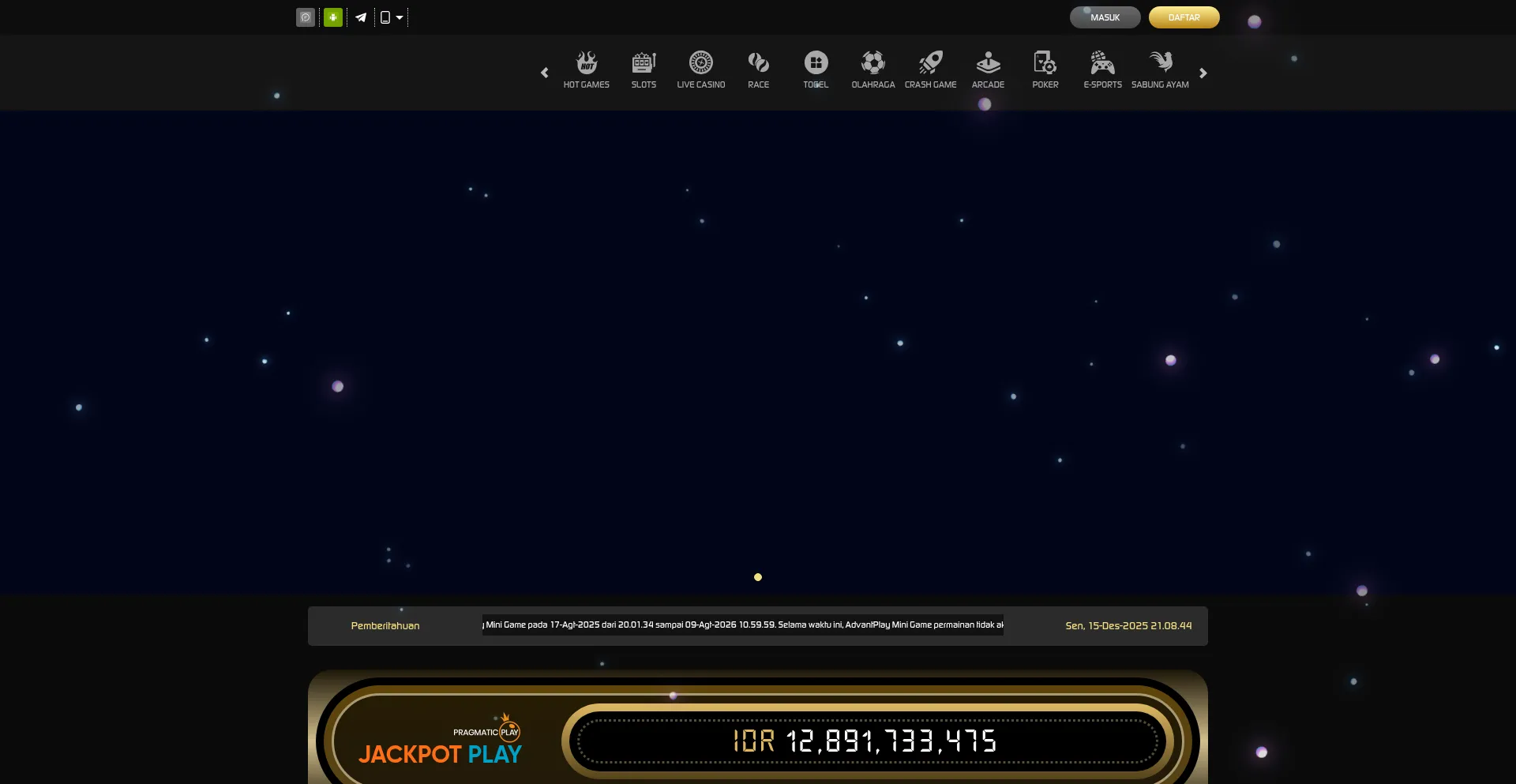Viewport: 1516px width, 784px height.
Task: Click the scrolling Mini Game announcement text
Action: coord(743,625)
